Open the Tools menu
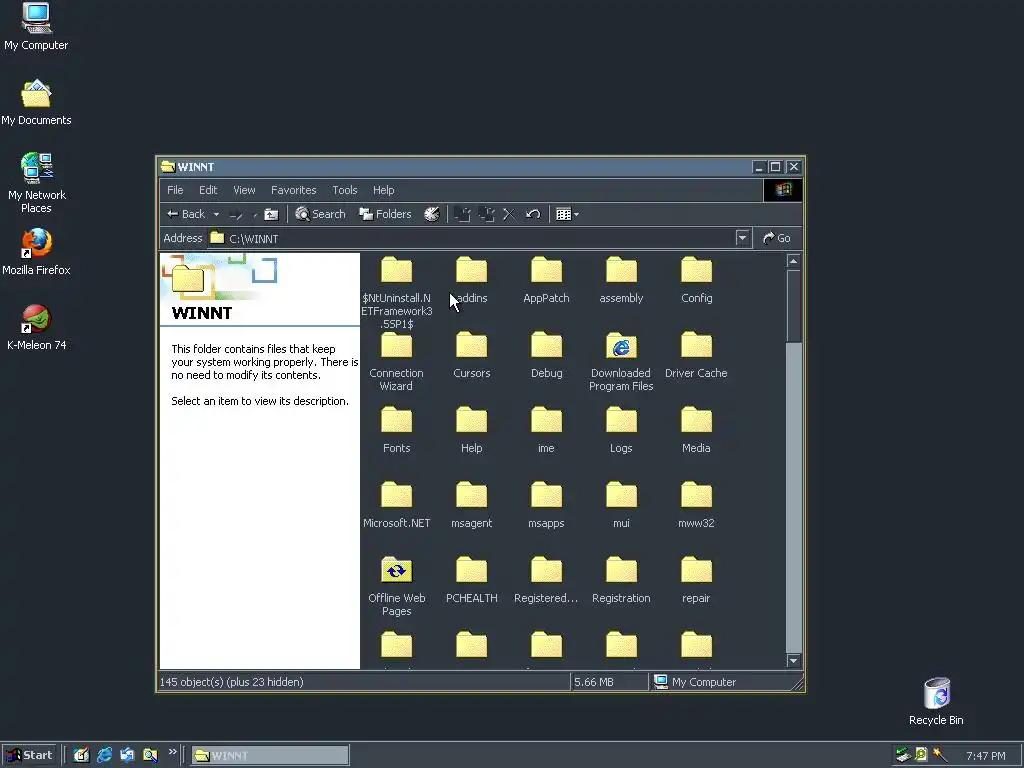Image resolution: width=1024 pixels, height=768 pixels. click(x=345, y=190)
